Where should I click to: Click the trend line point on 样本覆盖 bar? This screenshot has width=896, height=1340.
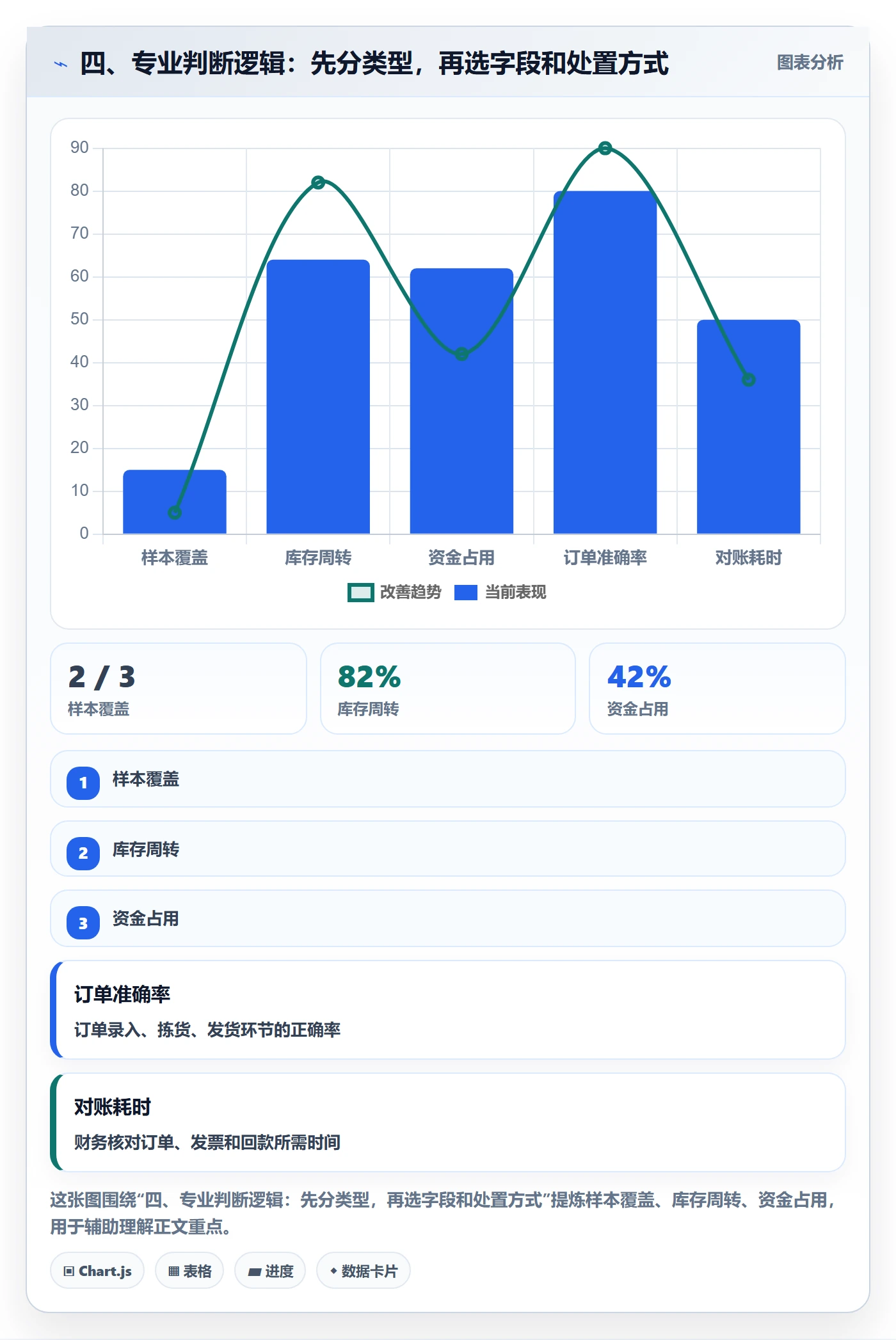click(x=175, y=513)
